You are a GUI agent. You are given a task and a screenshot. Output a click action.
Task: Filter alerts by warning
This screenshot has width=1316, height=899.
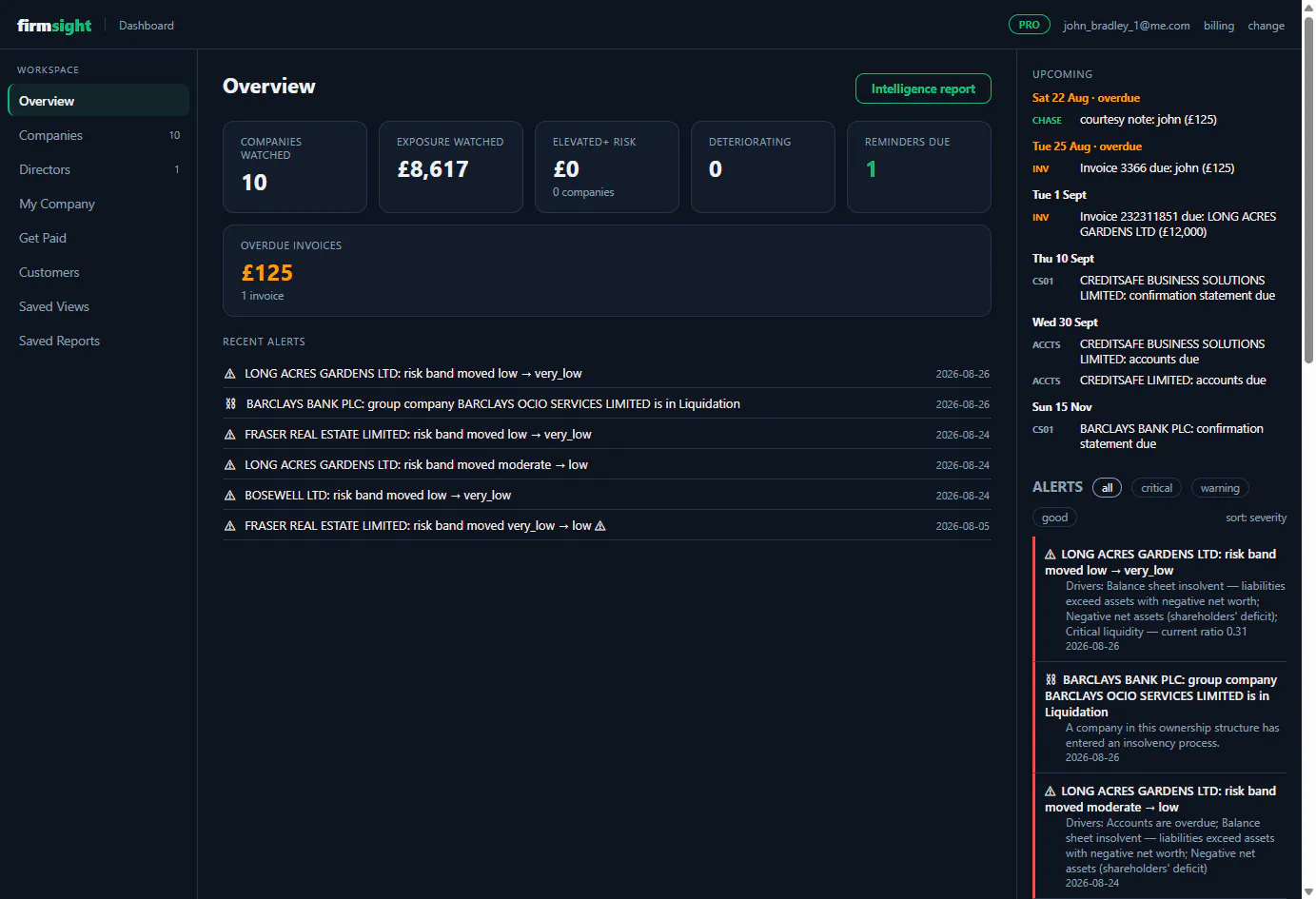point(1220,488)
